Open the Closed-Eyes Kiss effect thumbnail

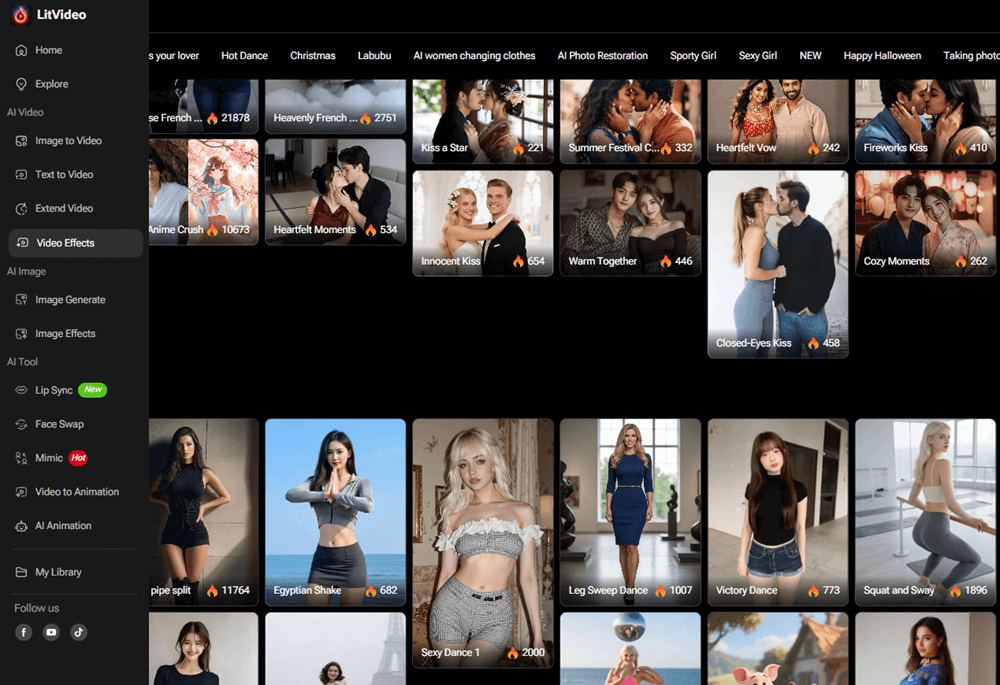(x=777, y=263)
